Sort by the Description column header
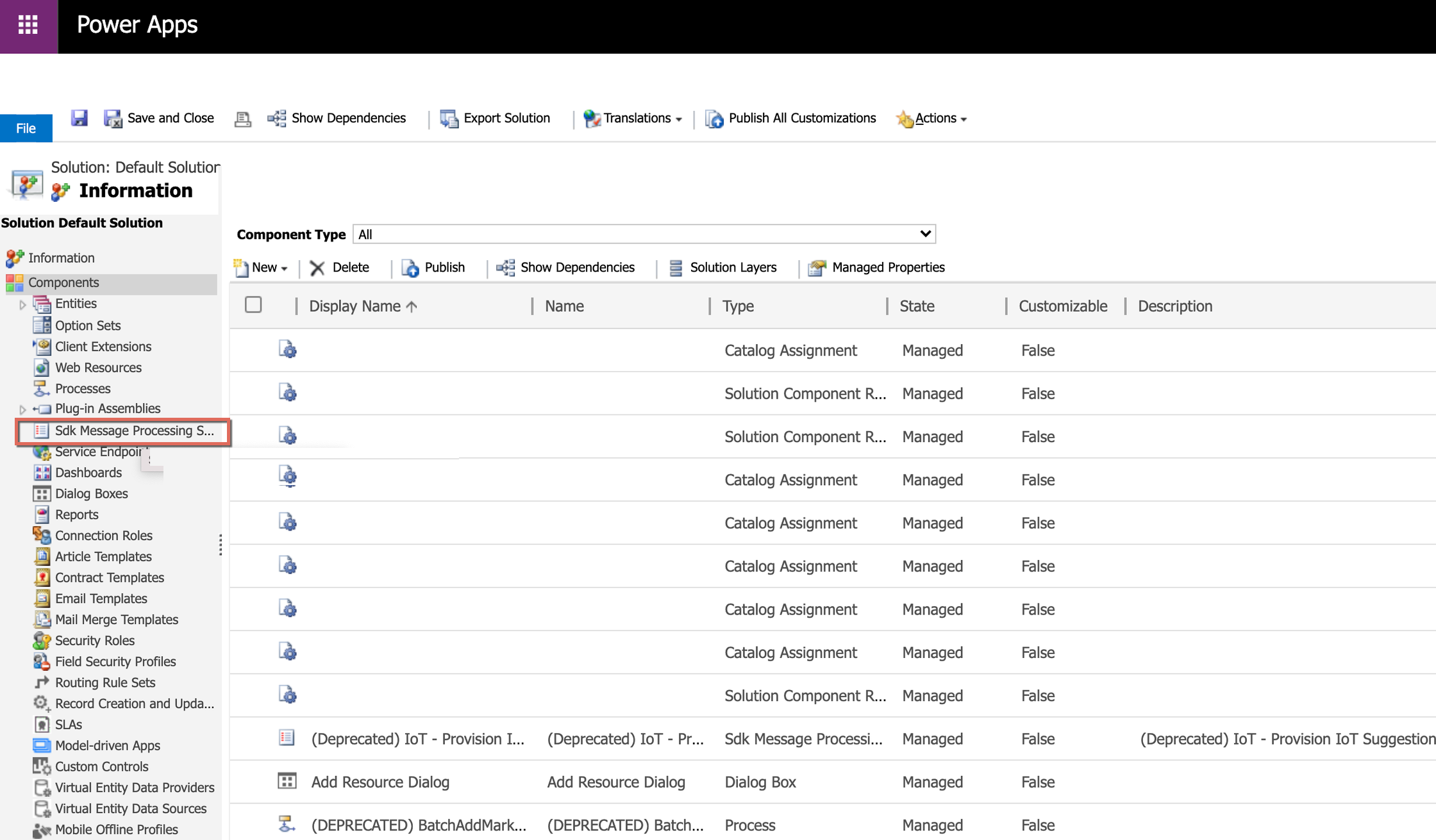The image size is (1436, 840). coord(1175,306)
